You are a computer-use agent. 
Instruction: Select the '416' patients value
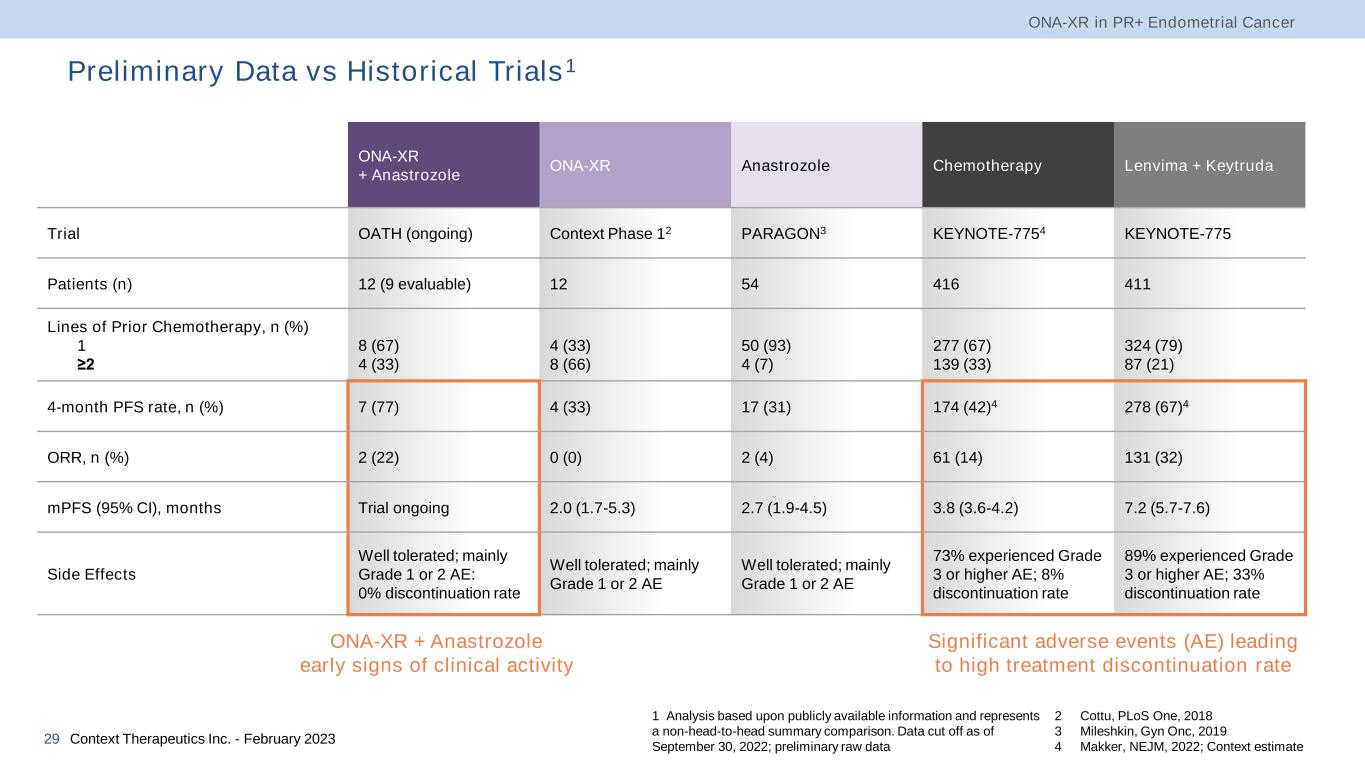click(x=946, y=284)
